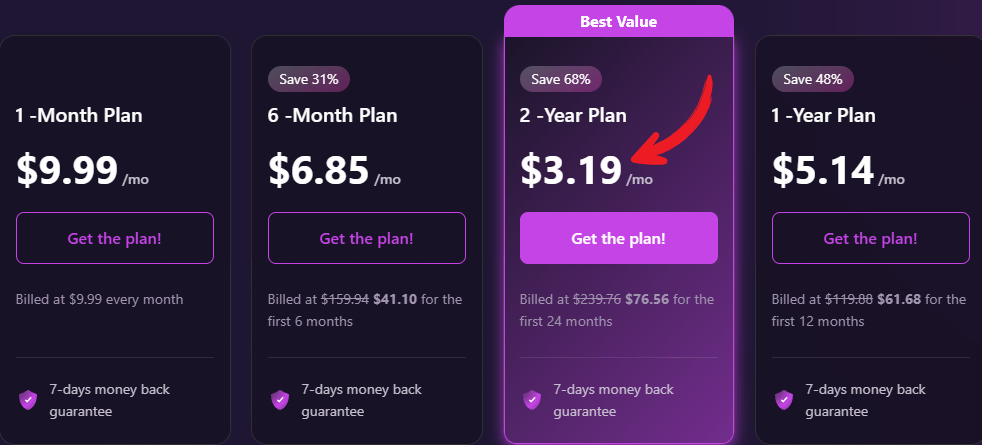Image resolution: width=982 pixels, height=445 pixels.
Task: Click the $3.19 per month price
Action: coord(571,170)
